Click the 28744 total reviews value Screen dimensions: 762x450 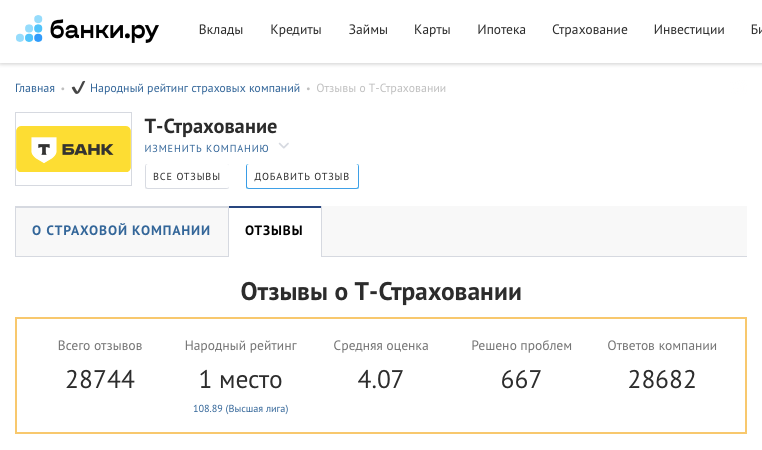pos(100,380)
